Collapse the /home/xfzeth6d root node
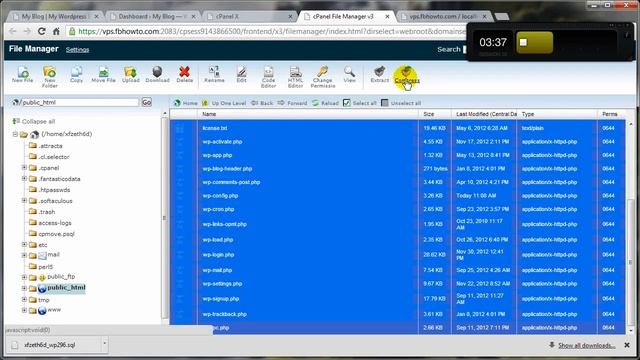 coord(15,134)
